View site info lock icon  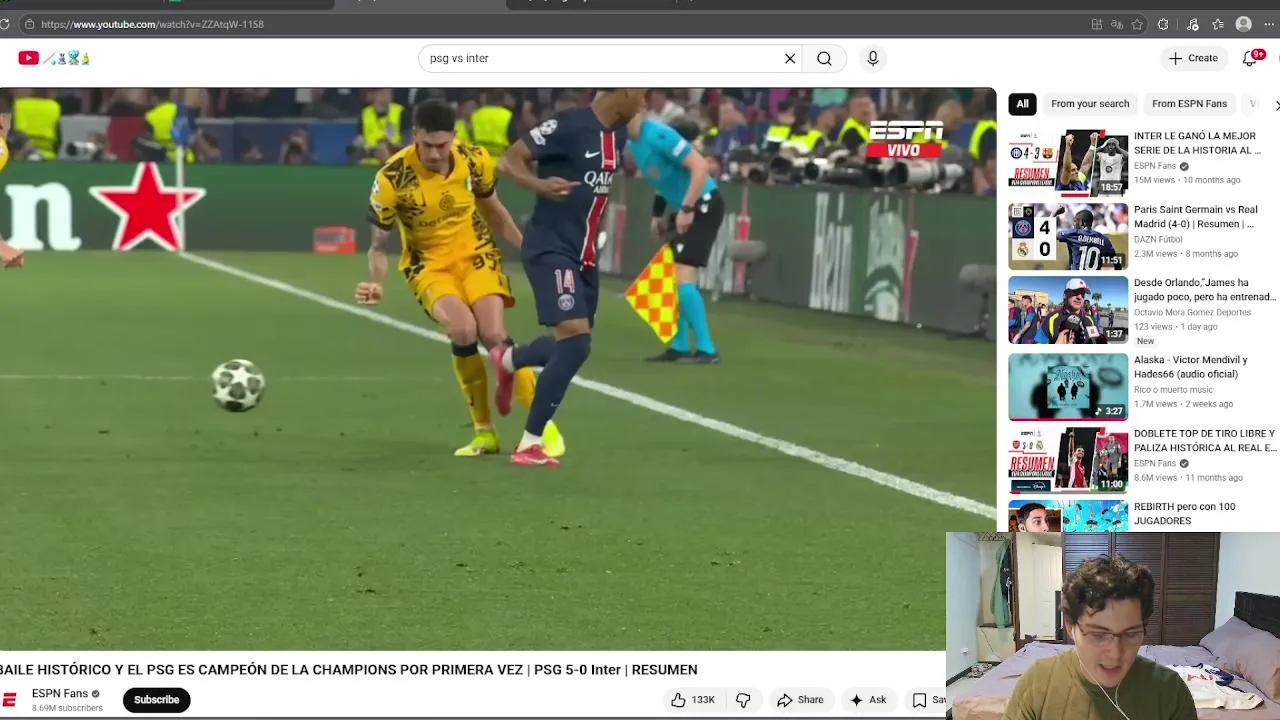(30, 24)
